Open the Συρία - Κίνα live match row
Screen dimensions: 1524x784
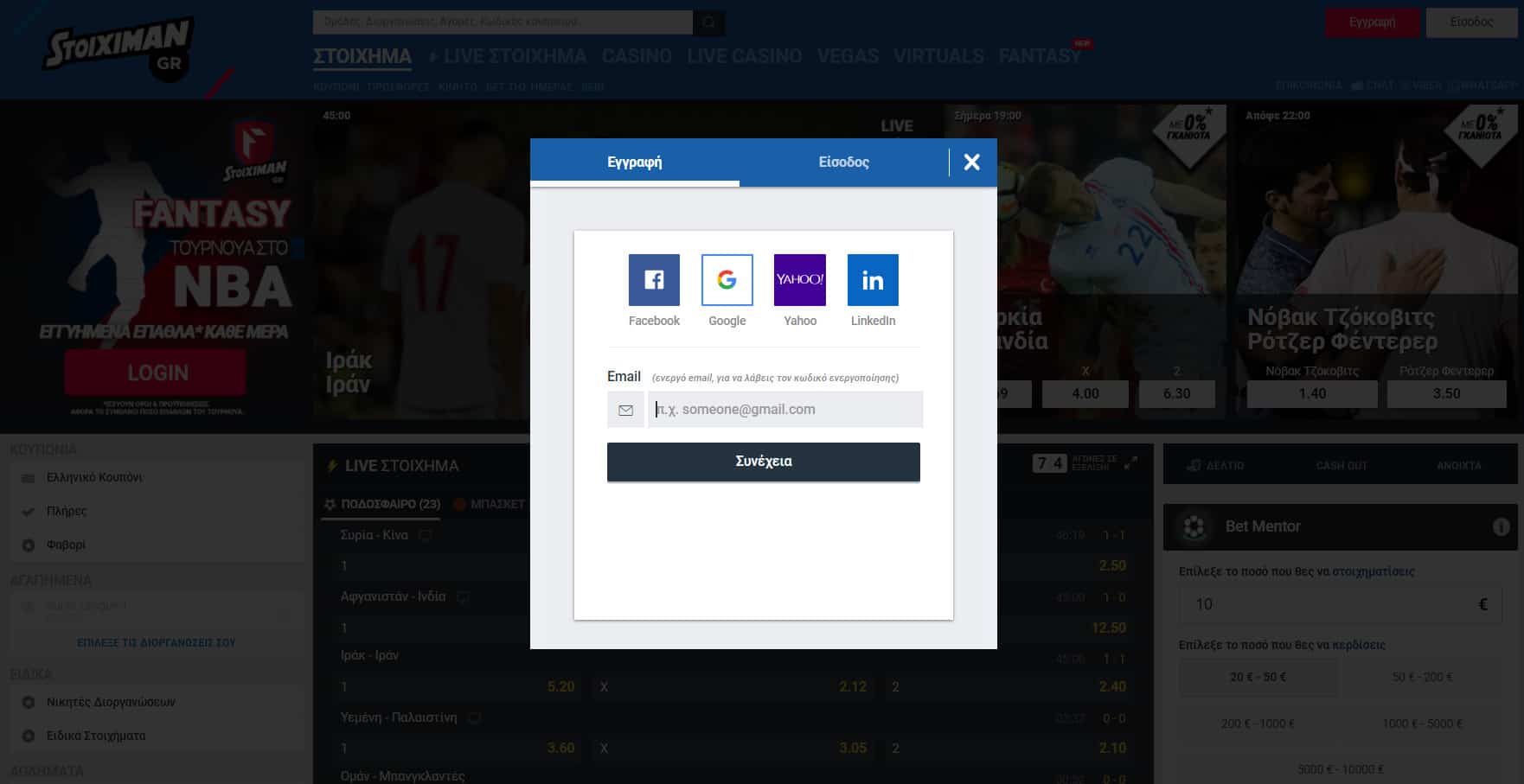374,536
